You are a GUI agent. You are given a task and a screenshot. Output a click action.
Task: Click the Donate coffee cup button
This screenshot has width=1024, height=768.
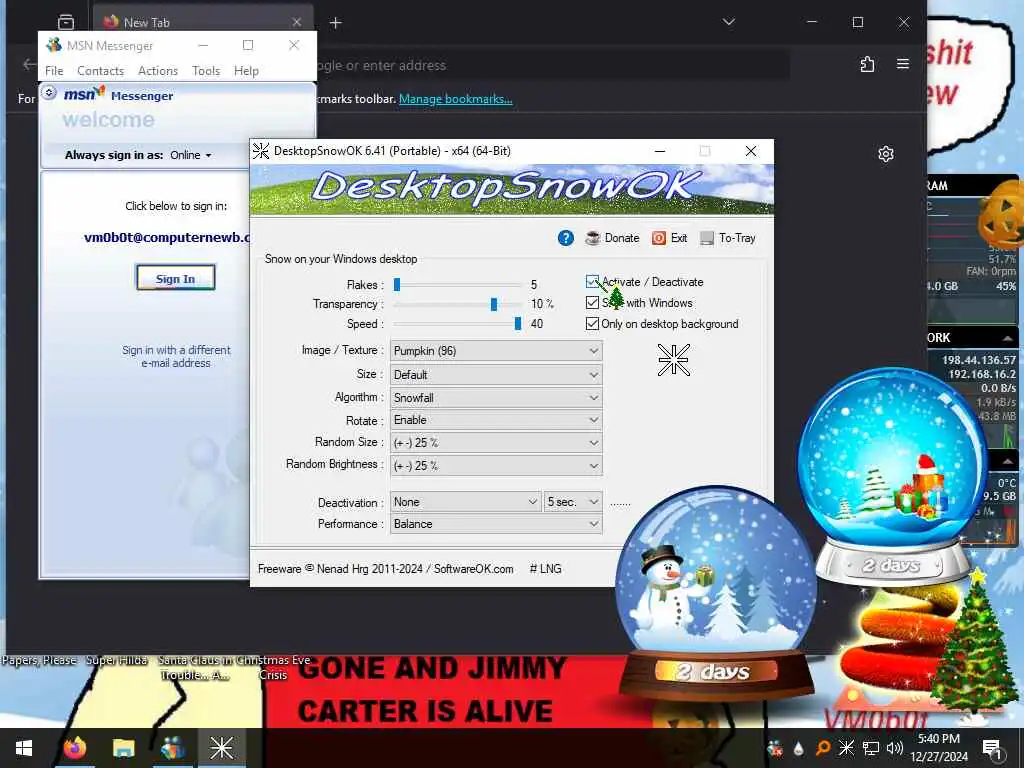[613, 238]
